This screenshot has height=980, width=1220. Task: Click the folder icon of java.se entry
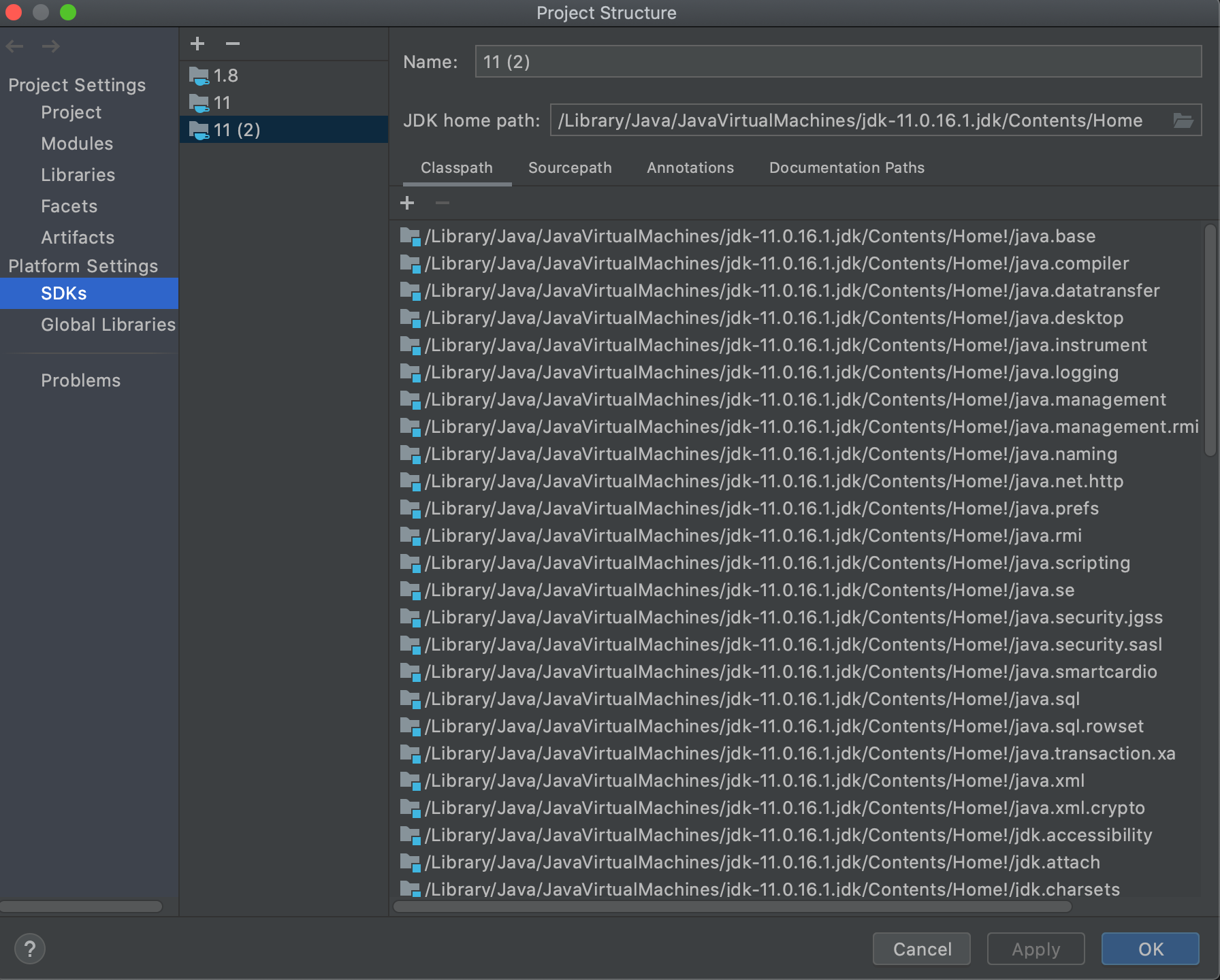pyautogui.click(x=410, y=591)
